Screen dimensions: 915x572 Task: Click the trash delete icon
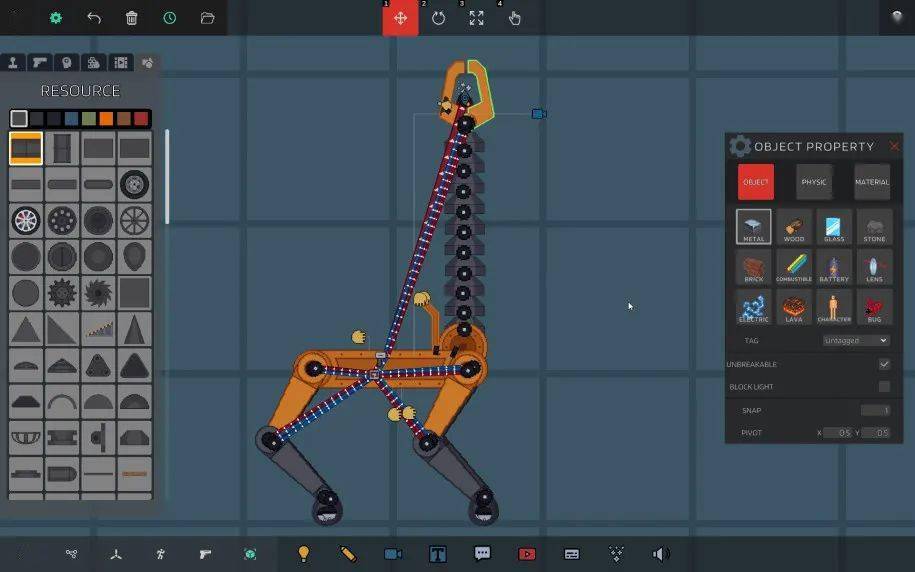[131, 18]
